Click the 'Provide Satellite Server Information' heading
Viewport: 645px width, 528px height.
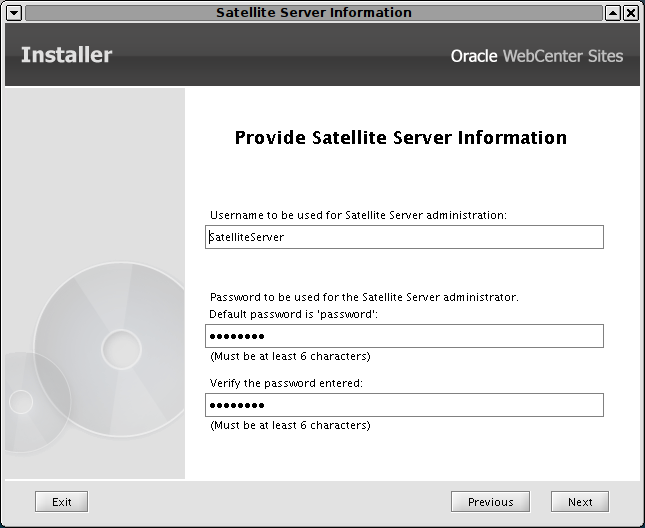[401, 137]
